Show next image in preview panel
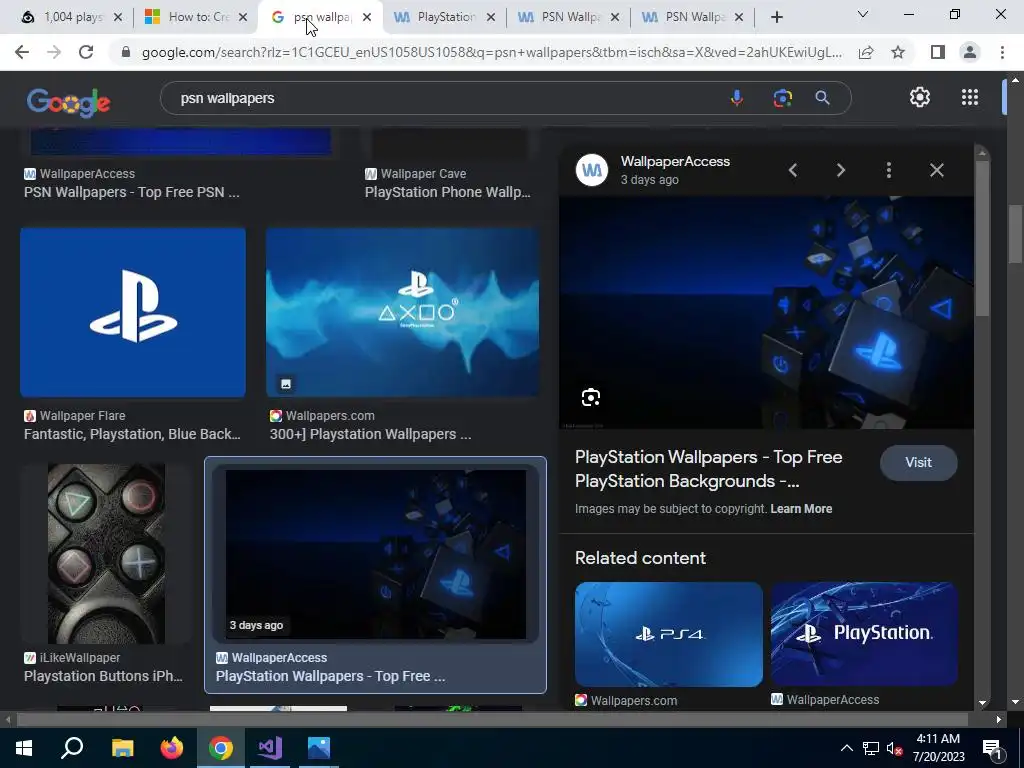 [x=841, y=170]
